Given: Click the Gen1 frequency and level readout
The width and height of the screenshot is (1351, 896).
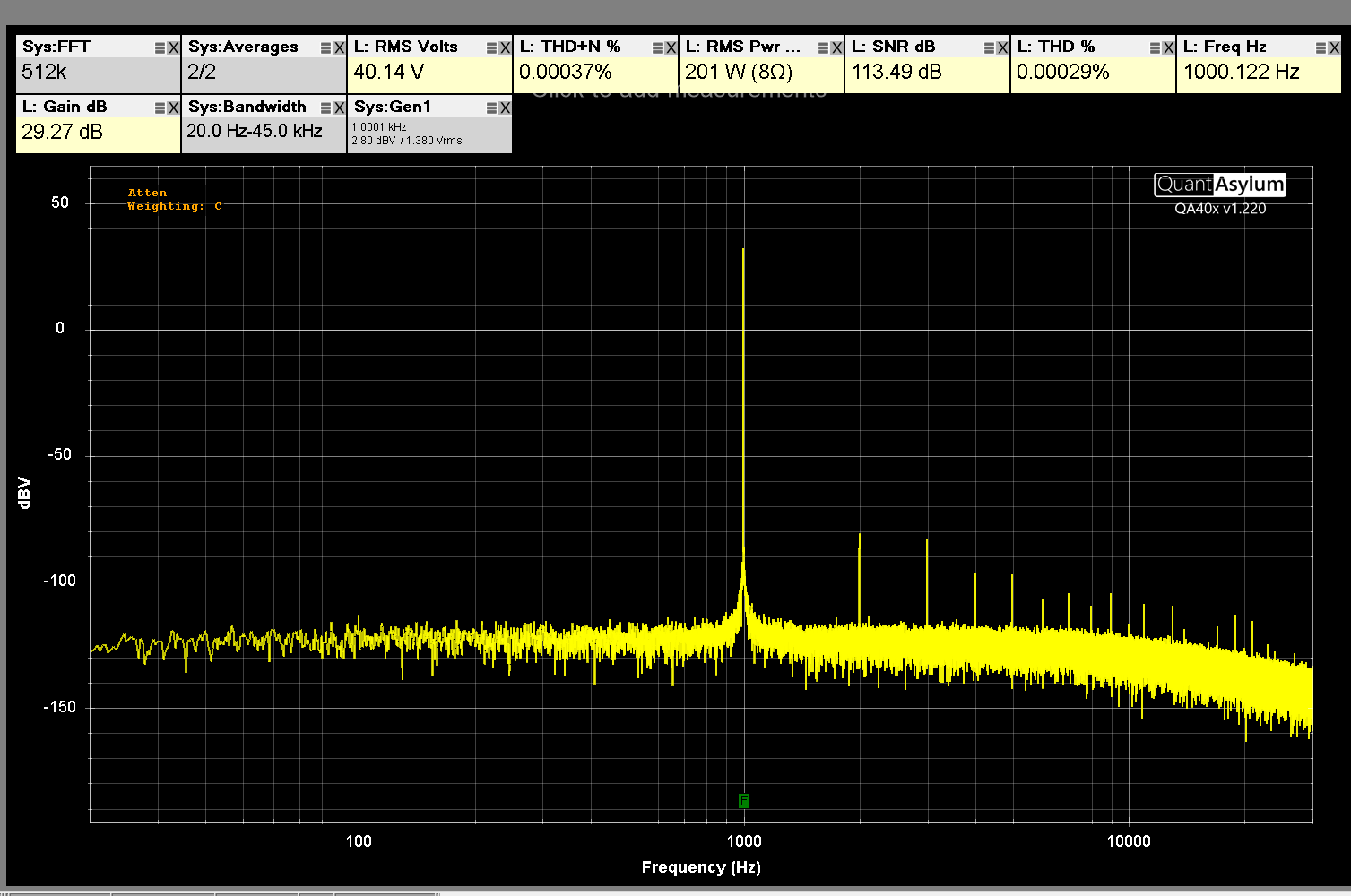Looking at the screenshot, I should (x=407, y=134).
